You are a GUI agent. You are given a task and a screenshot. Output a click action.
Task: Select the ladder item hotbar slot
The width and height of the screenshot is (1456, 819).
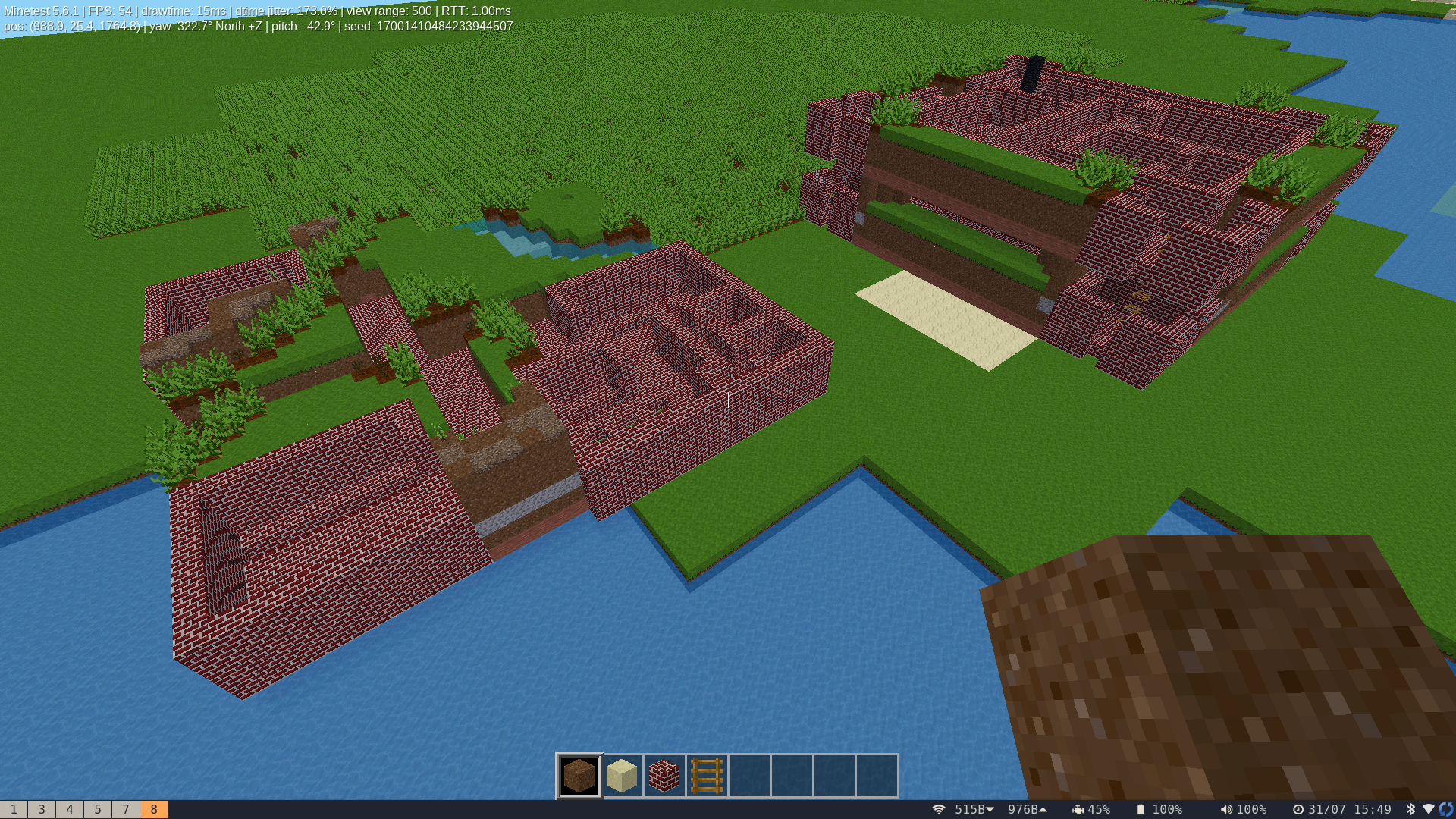707,776
